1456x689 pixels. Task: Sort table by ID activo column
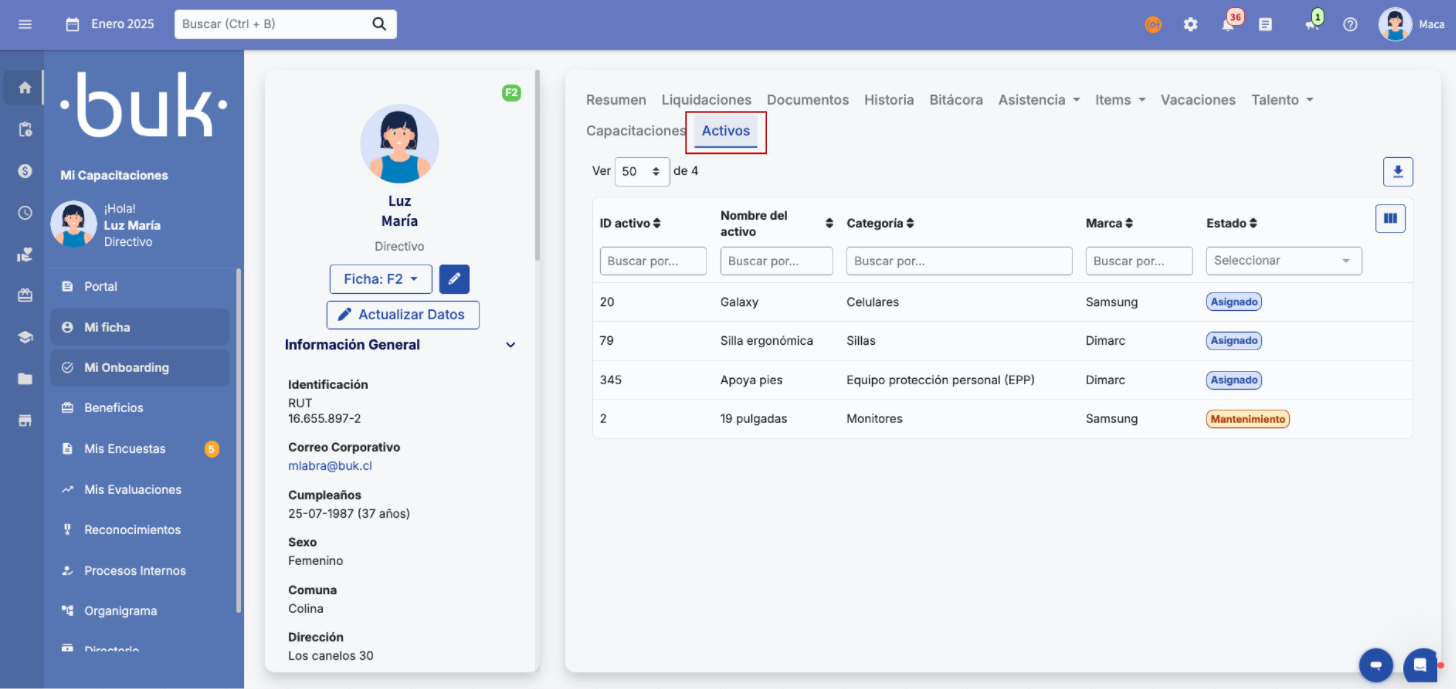tap(630, 223)
